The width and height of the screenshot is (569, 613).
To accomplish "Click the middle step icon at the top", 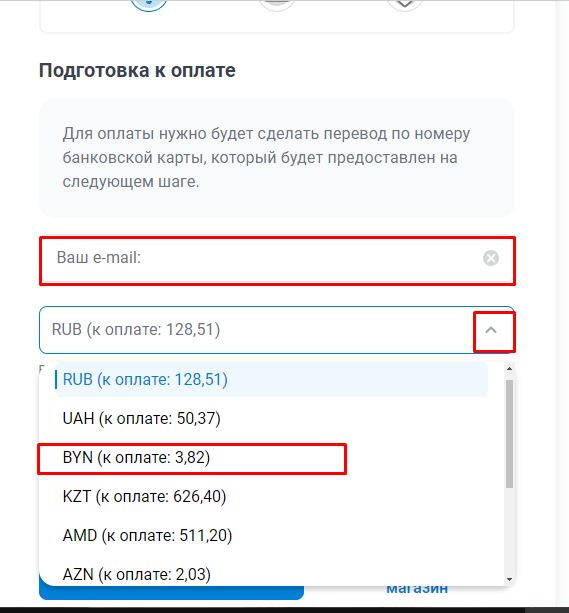I will tap(276, 5).
